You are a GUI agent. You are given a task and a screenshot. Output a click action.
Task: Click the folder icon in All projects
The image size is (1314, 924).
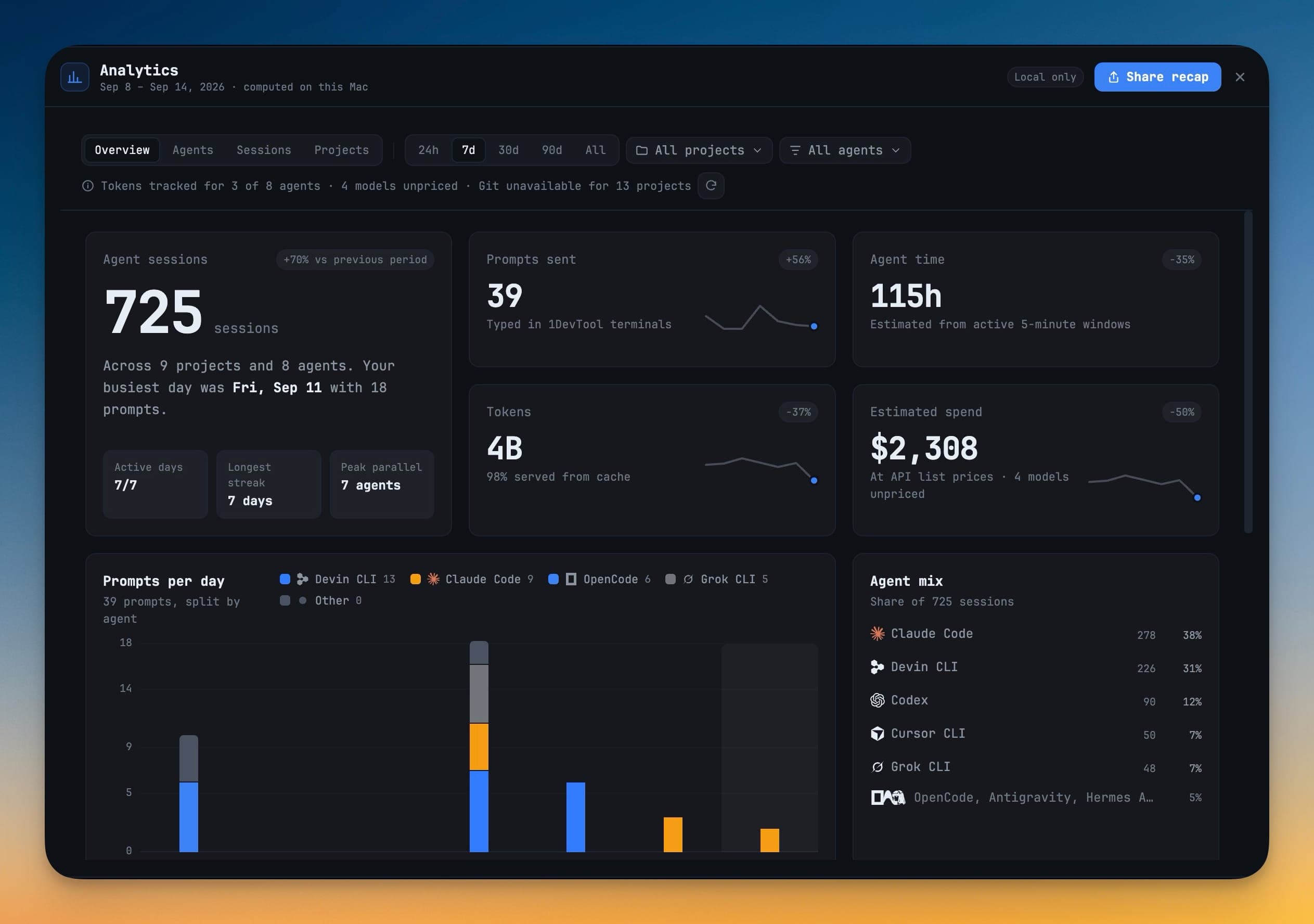(642, 150)
